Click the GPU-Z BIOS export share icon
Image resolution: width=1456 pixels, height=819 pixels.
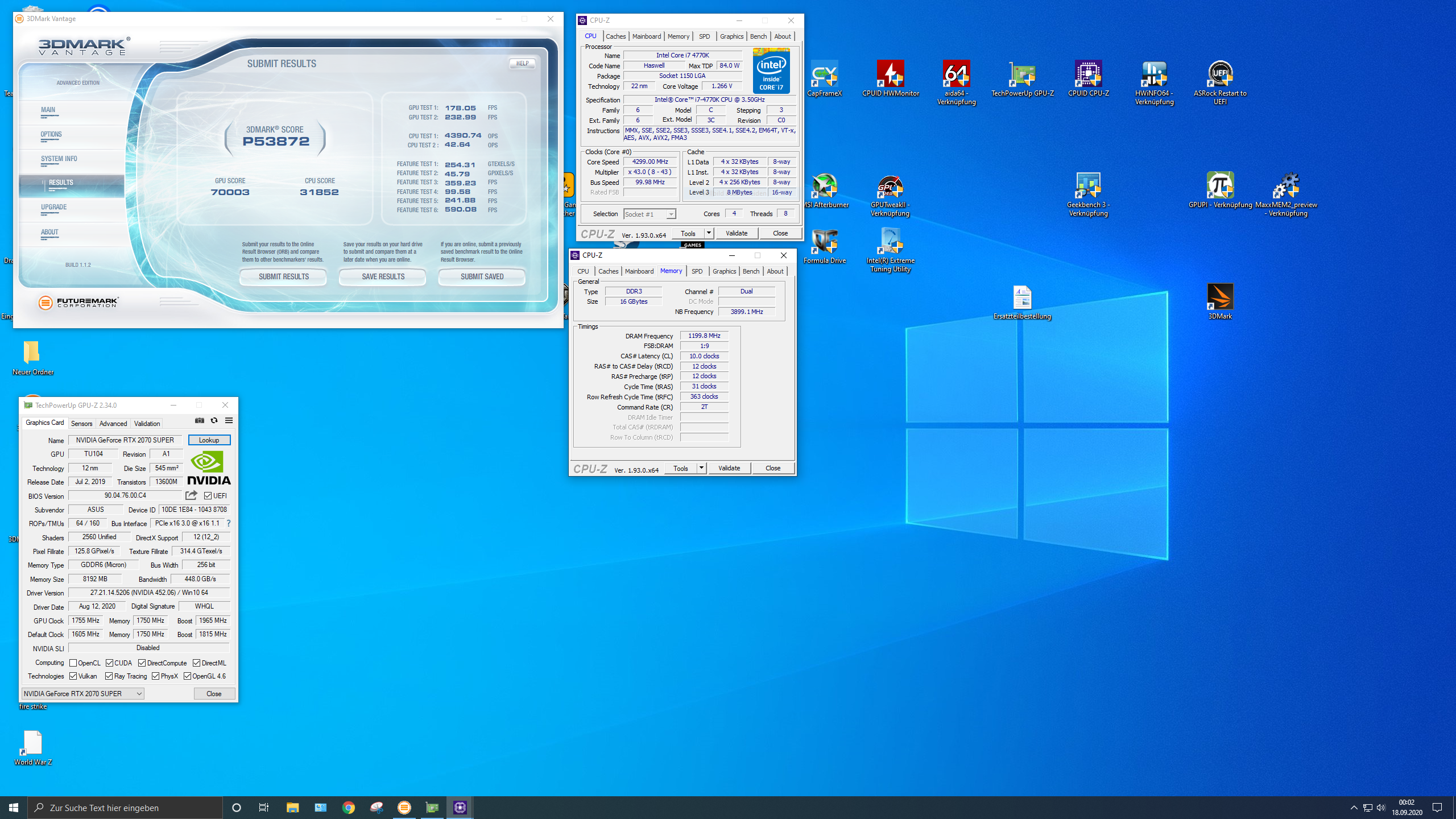(191, 495)
